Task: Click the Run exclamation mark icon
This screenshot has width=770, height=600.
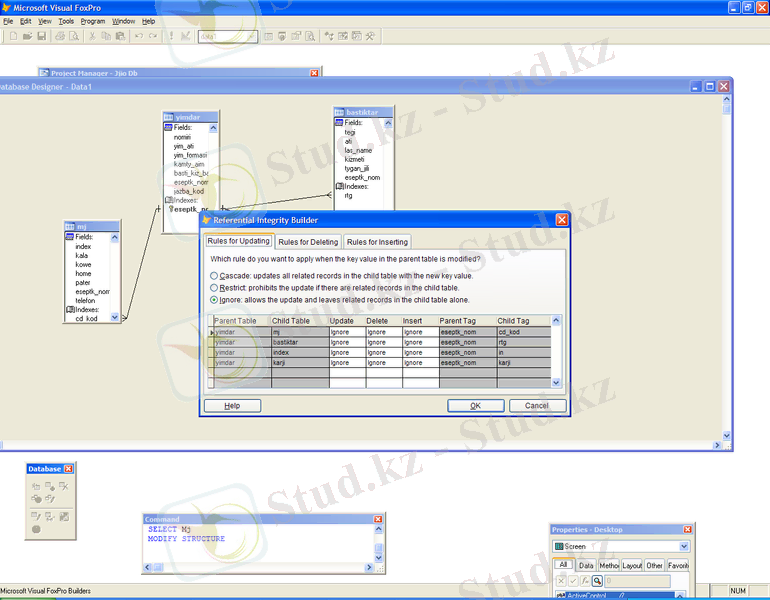Action: (171, 36)
